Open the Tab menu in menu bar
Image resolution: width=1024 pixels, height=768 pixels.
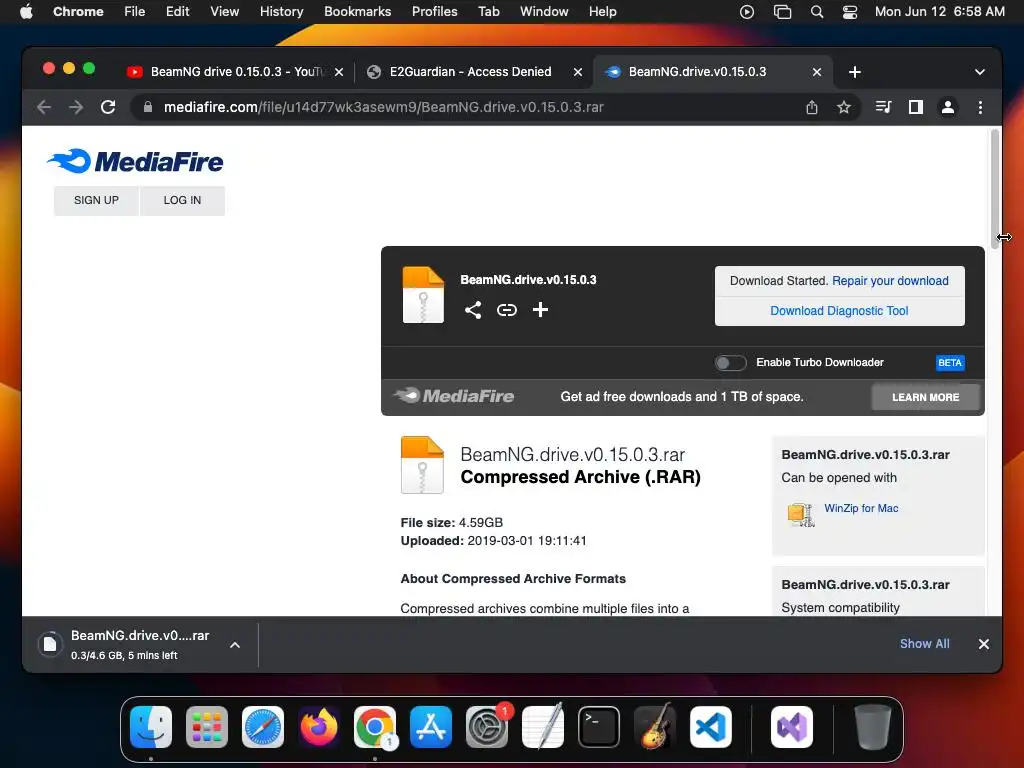coord(488,12)
